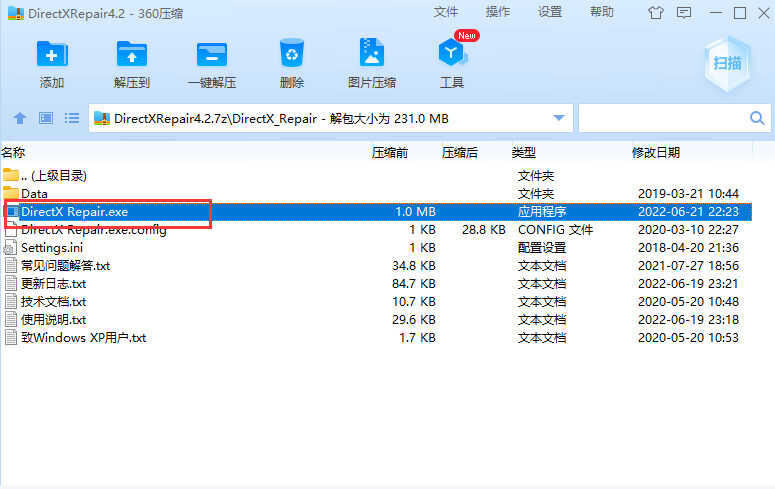Select the Data folder
The width and height of the screenshot is (775, 489).
coord(34,193)
